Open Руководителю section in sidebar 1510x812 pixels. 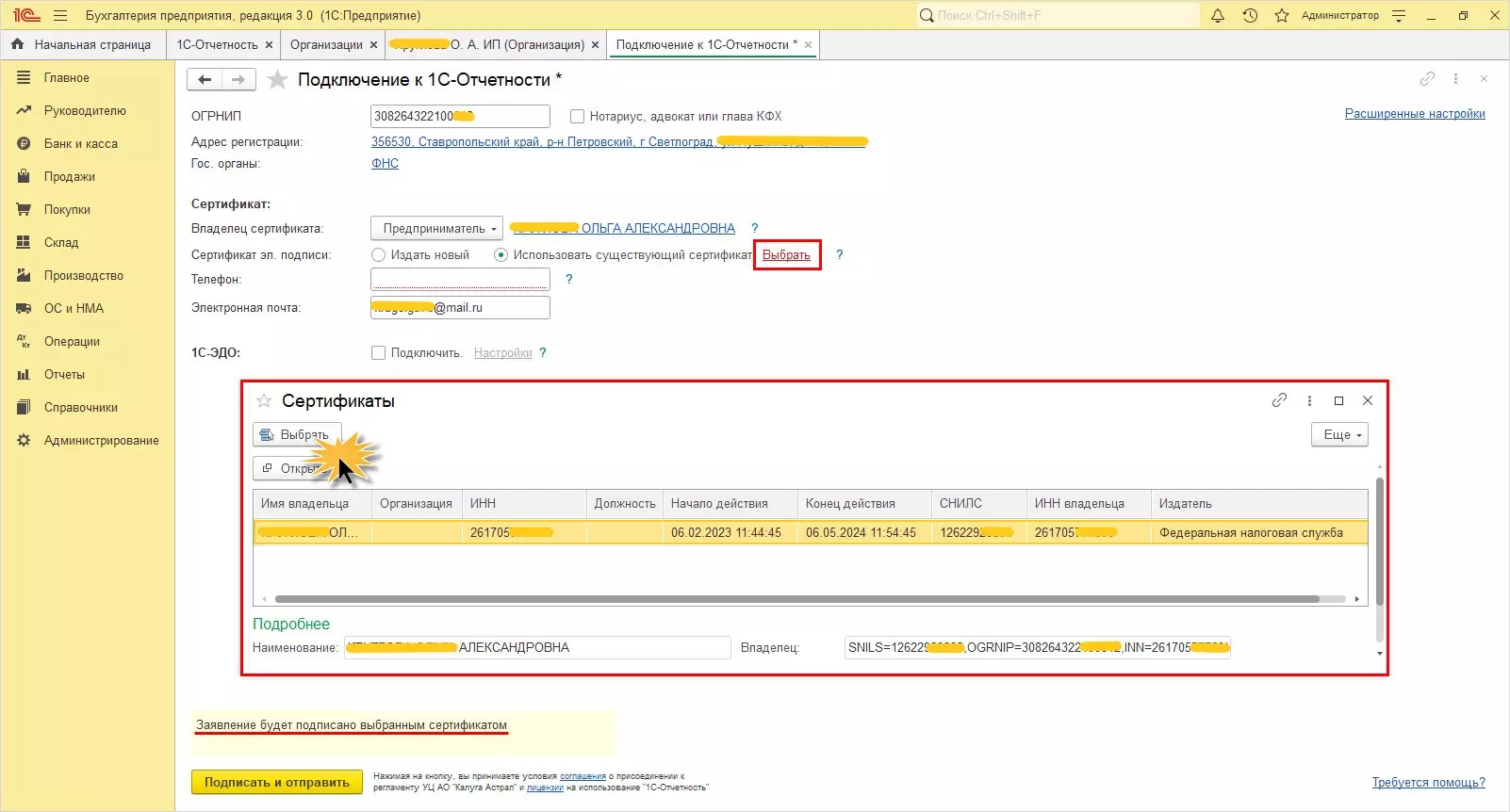click(x=85, y=110)
